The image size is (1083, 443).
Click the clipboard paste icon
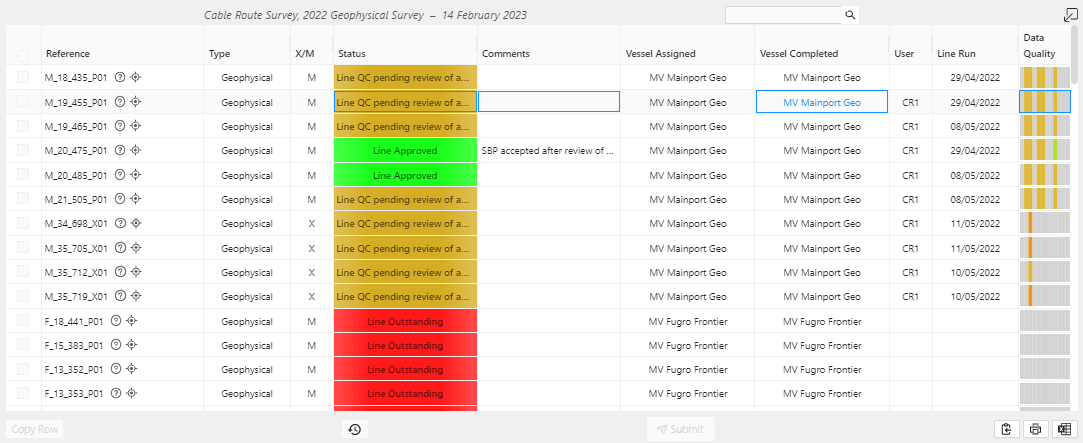[1006, 429]
